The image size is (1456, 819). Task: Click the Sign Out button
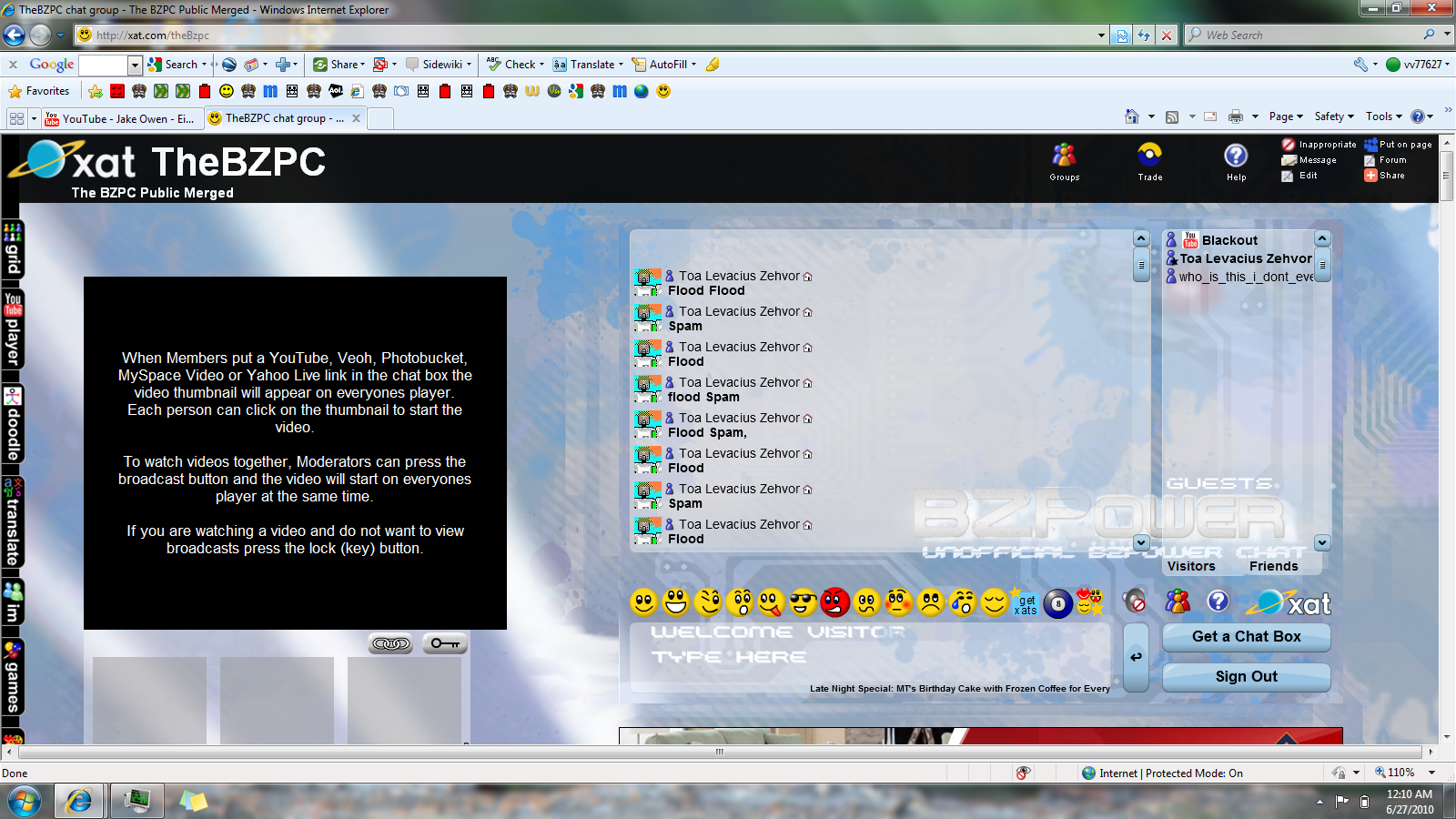[1246, 677]
